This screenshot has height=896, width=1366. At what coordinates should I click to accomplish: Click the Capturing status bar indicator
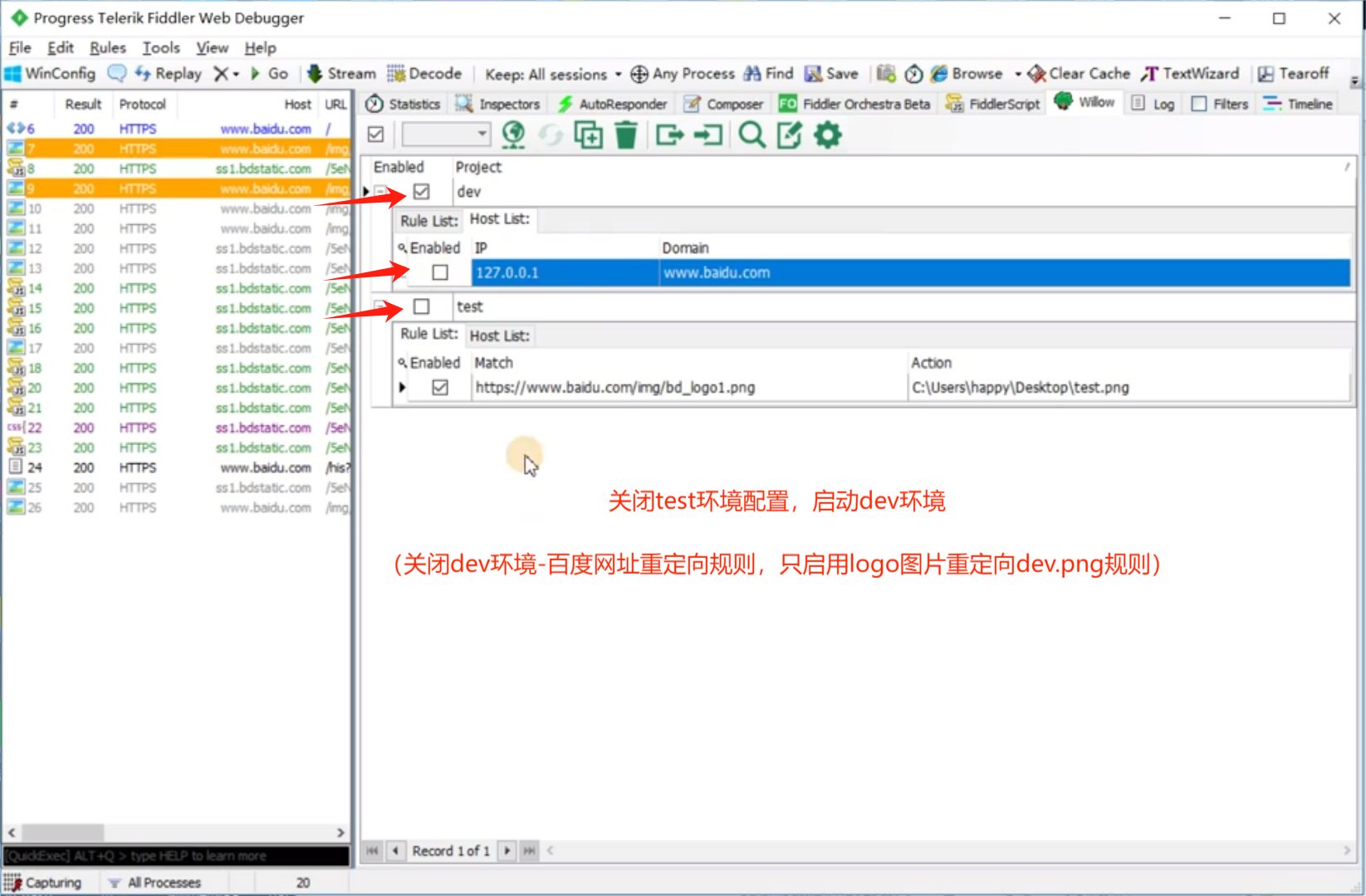[x=43, y=883]
